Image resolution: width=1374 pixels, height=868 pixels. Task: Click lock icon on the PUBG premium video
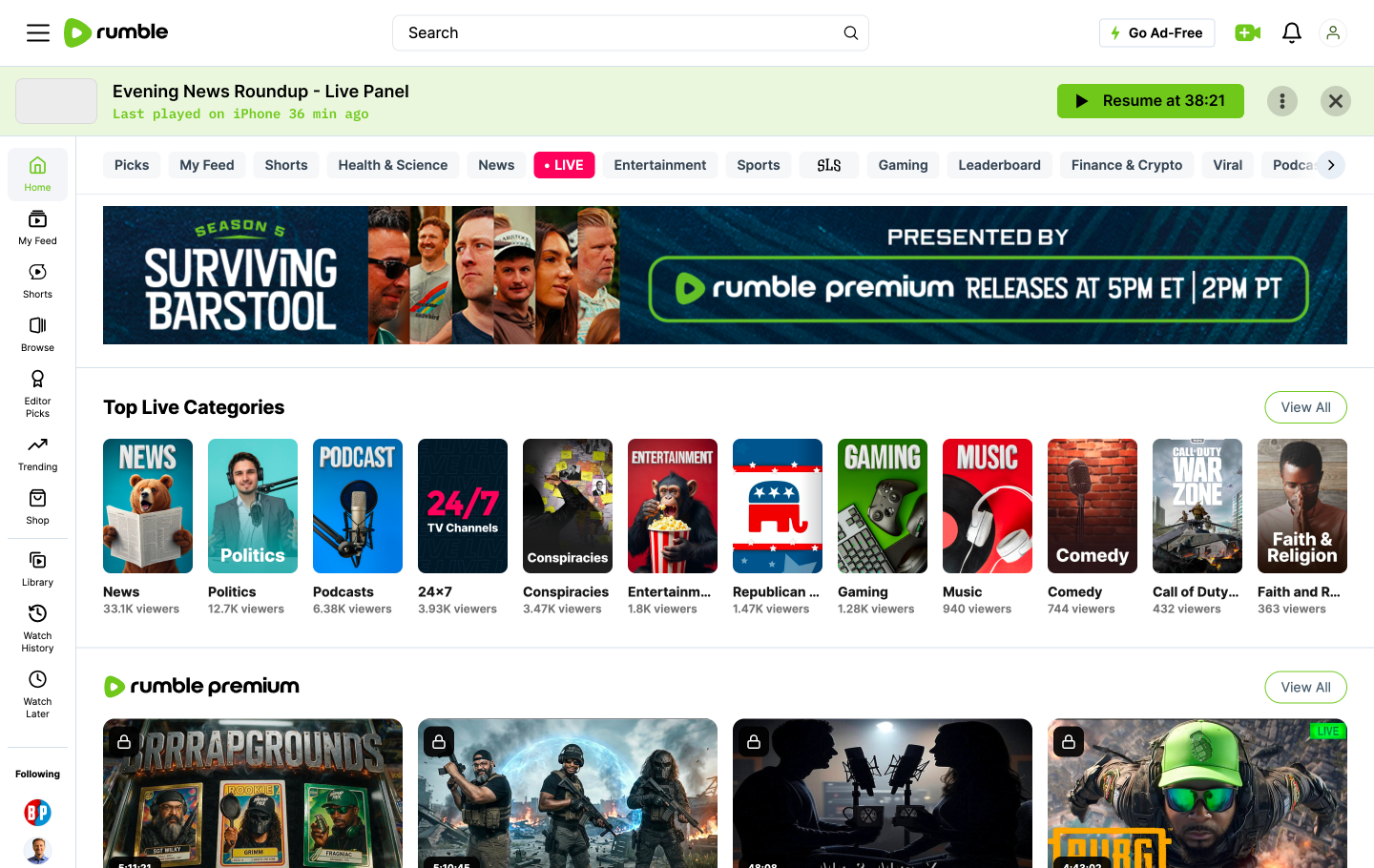pyautogui.click(x=1069, y=741)
